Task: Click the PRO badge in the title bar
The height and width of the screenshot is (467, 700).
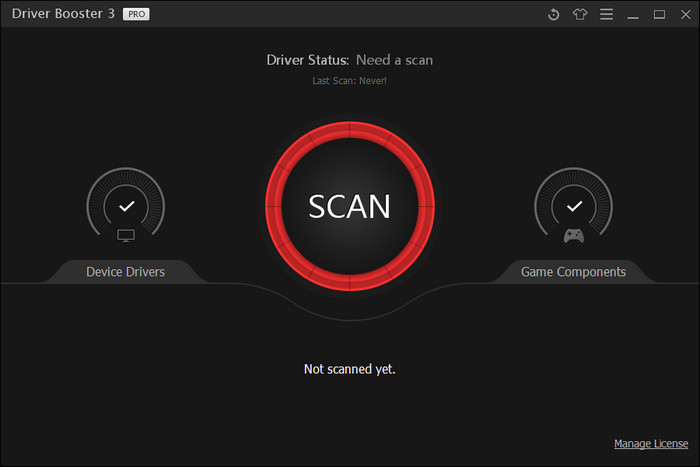Action: [x=136, y=14]
